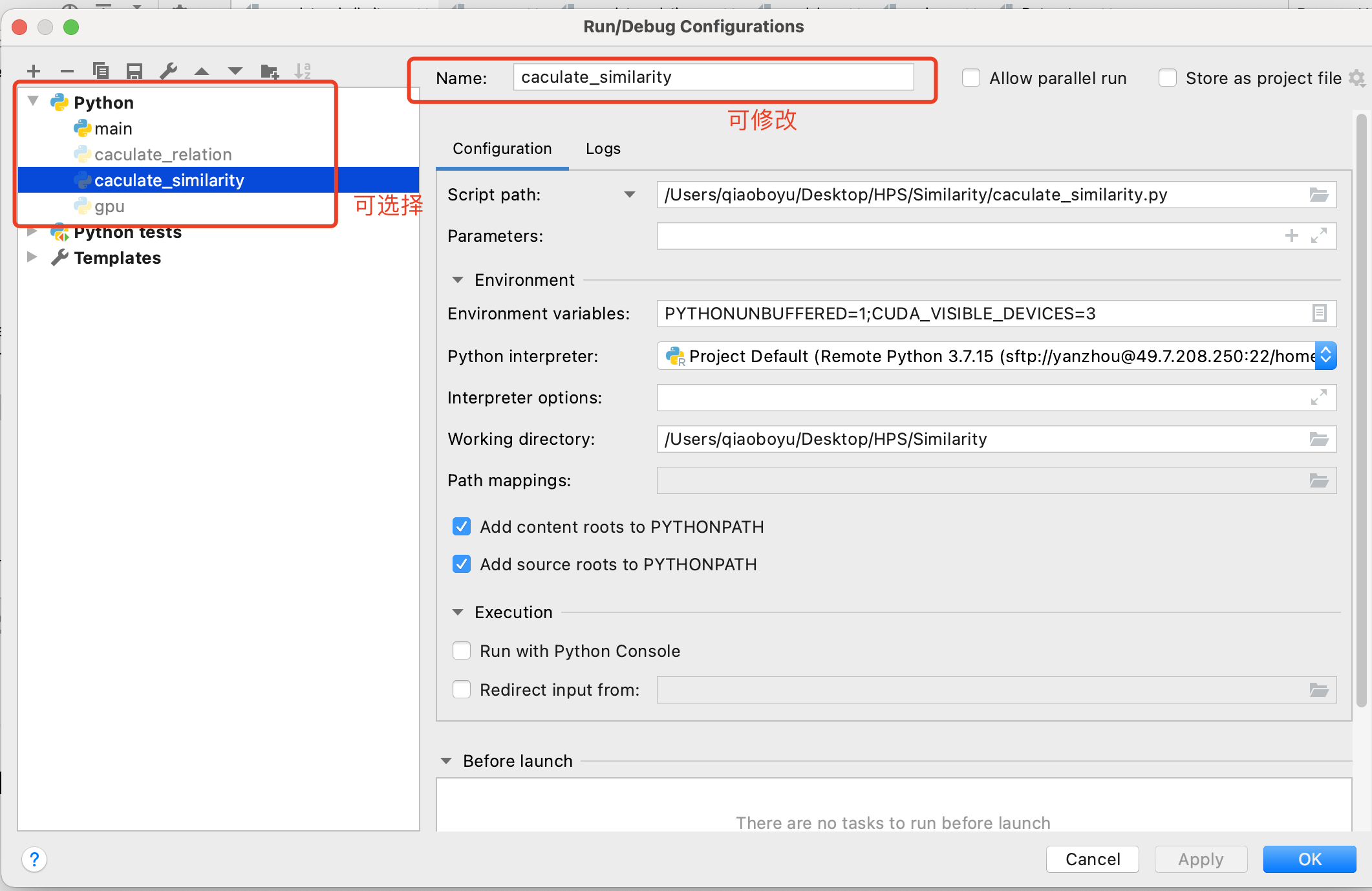Open the Python interpreter dropdown
The width and height of the screenshot is (1372, 891).
point(1325,356)
